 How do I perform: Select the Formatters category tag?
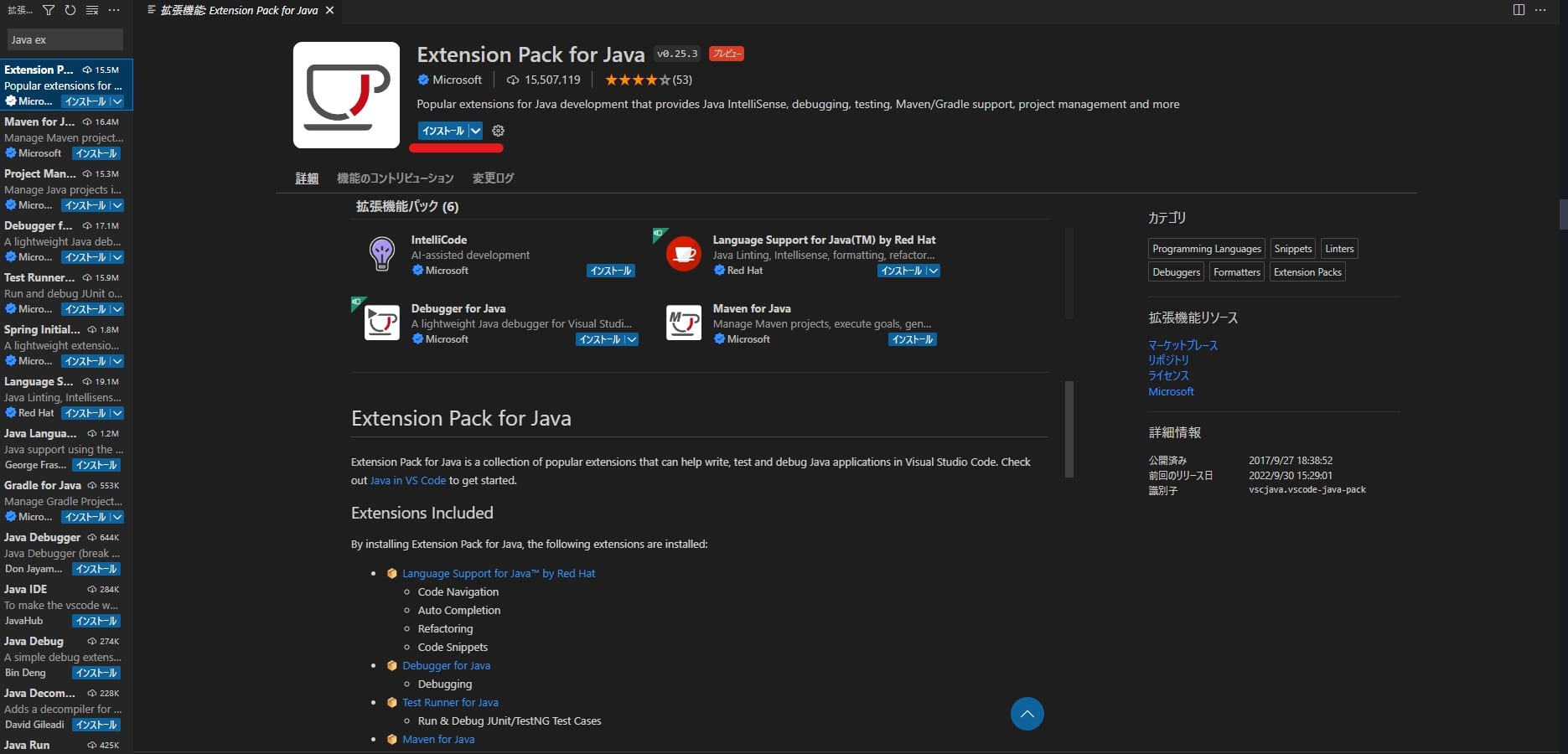point(1237,272)
